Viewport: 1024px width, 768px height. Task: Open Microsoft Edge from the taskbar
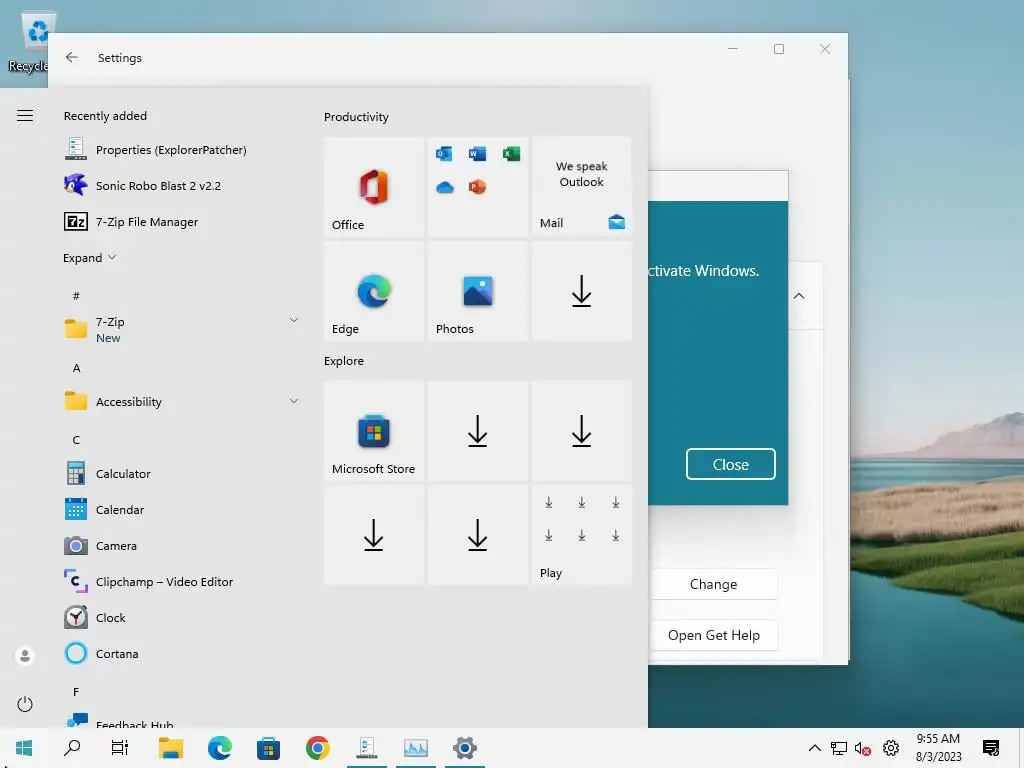(x=219, y=748)
